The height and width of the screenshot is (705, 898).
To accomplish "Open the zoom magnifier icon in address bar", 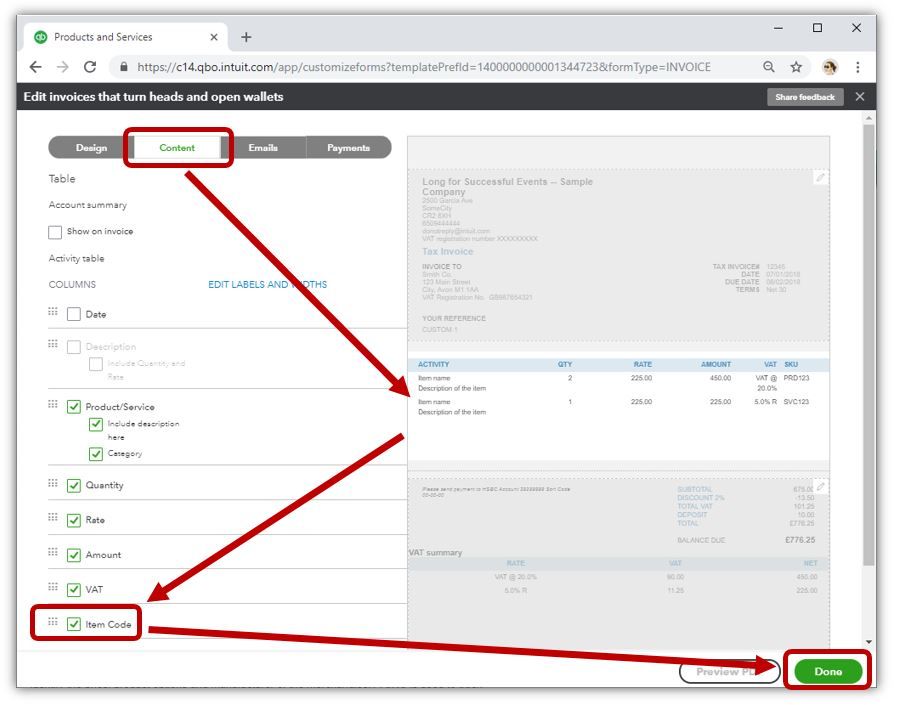I will [769, 67].
